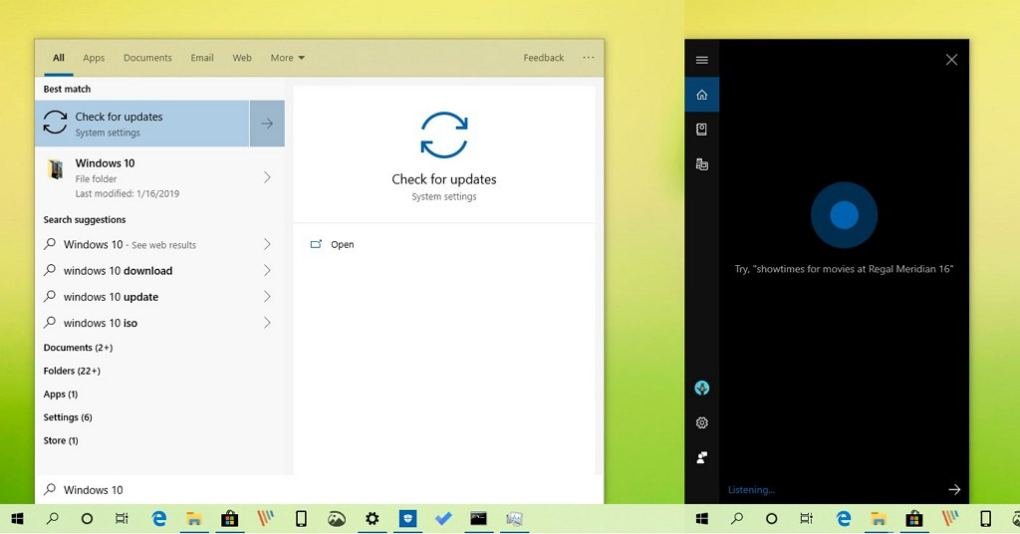Viewport: 1020px width, 534px height.
Task: Click the Cortana listening microphone circle
Action: [844, 215]
